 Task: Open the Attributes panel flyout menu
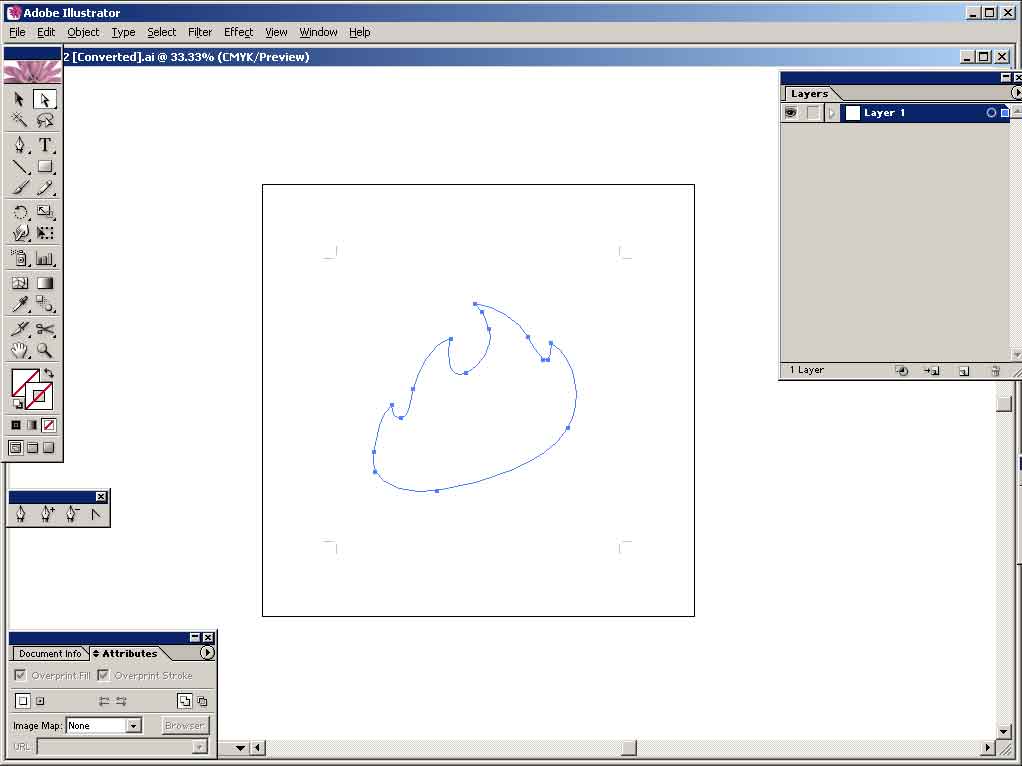pyautogui.click(x=207, y=653)
